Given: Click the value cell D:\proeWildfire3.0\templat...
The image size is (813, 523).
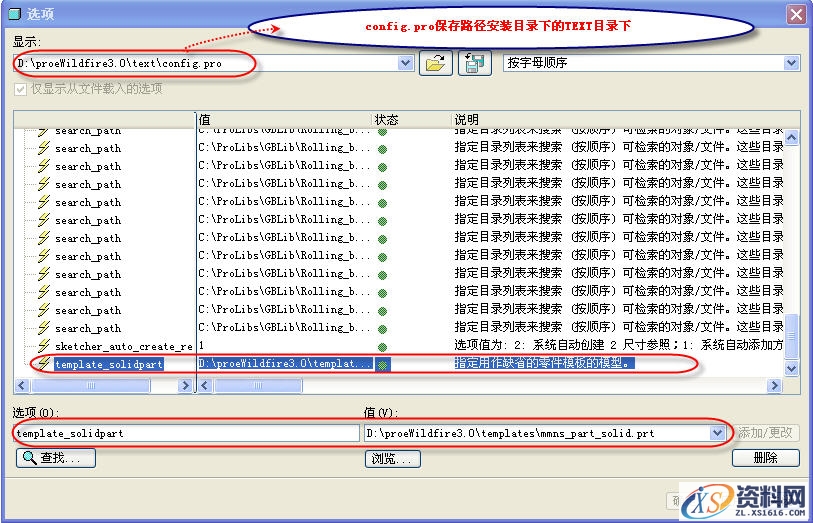Looking at the screenshot, I should (285, 364).
